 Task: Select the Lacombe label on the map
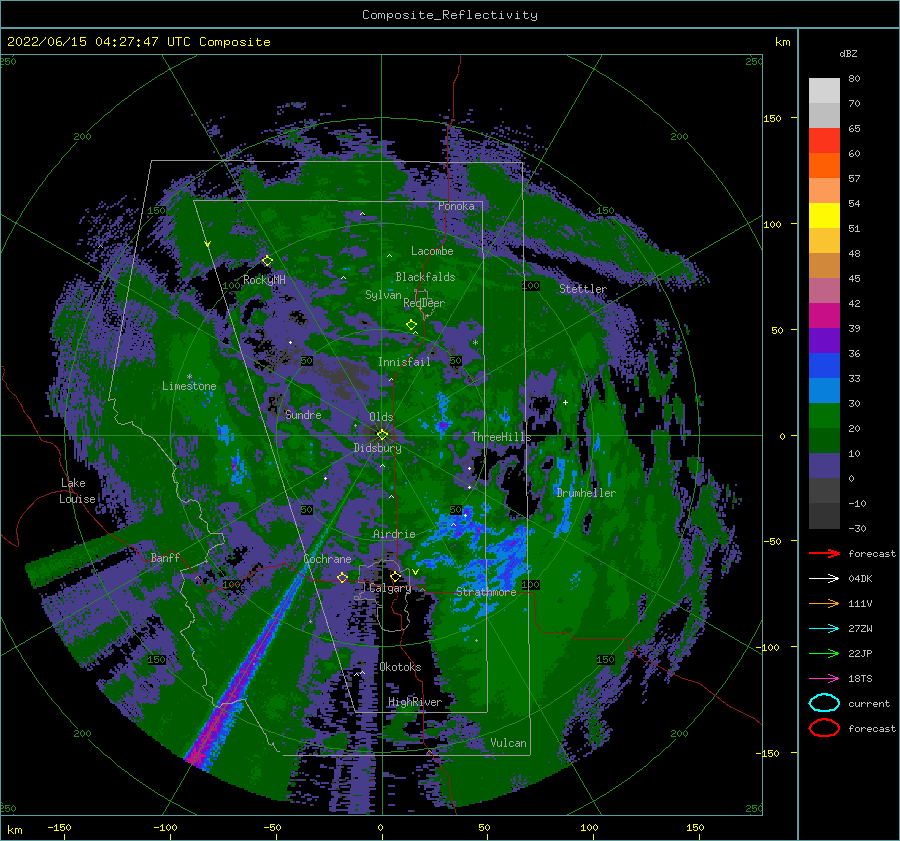point(432,251)
